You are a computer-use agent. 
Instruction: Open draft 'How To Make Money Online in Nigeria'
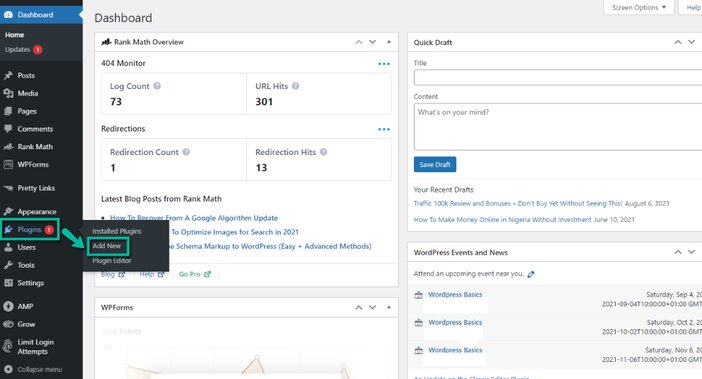tap(502, 220)
